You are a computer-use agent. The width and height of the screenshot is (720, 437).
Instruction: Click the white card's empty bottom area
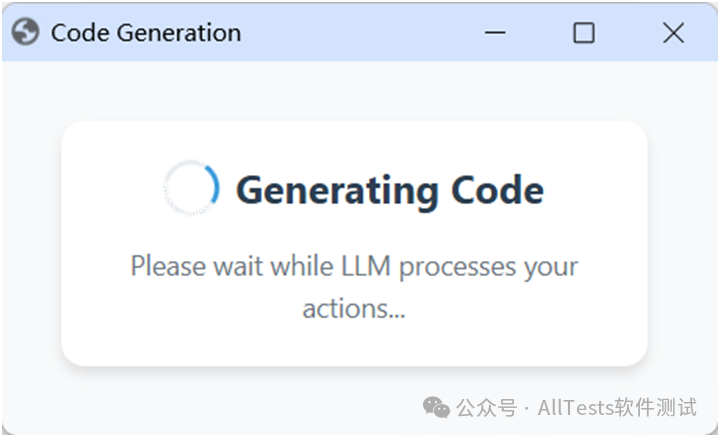coord(354,344)
